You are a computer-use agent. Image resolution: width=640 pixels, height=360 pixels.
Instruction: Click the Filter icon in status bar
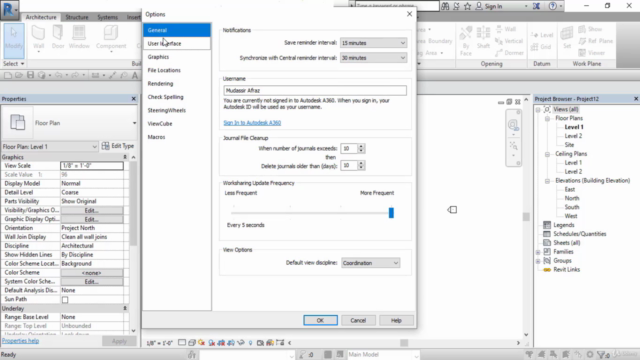point(602,354)
